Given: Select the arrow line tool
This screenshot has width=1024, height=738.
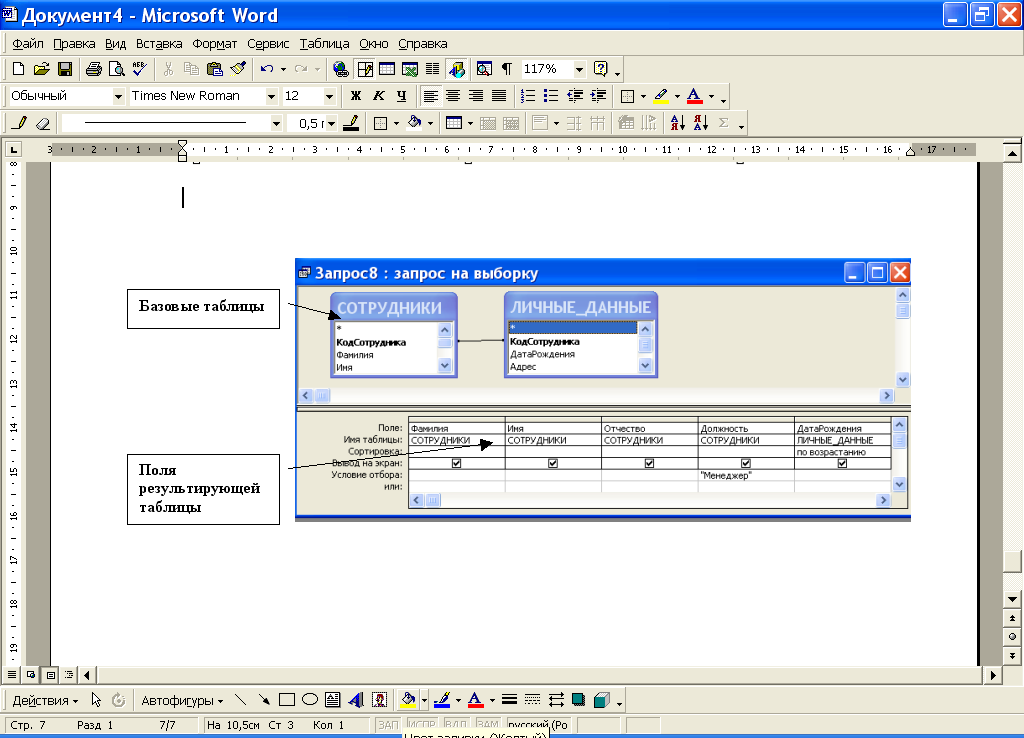Looking at the screenshot, I should coord(264,700).
